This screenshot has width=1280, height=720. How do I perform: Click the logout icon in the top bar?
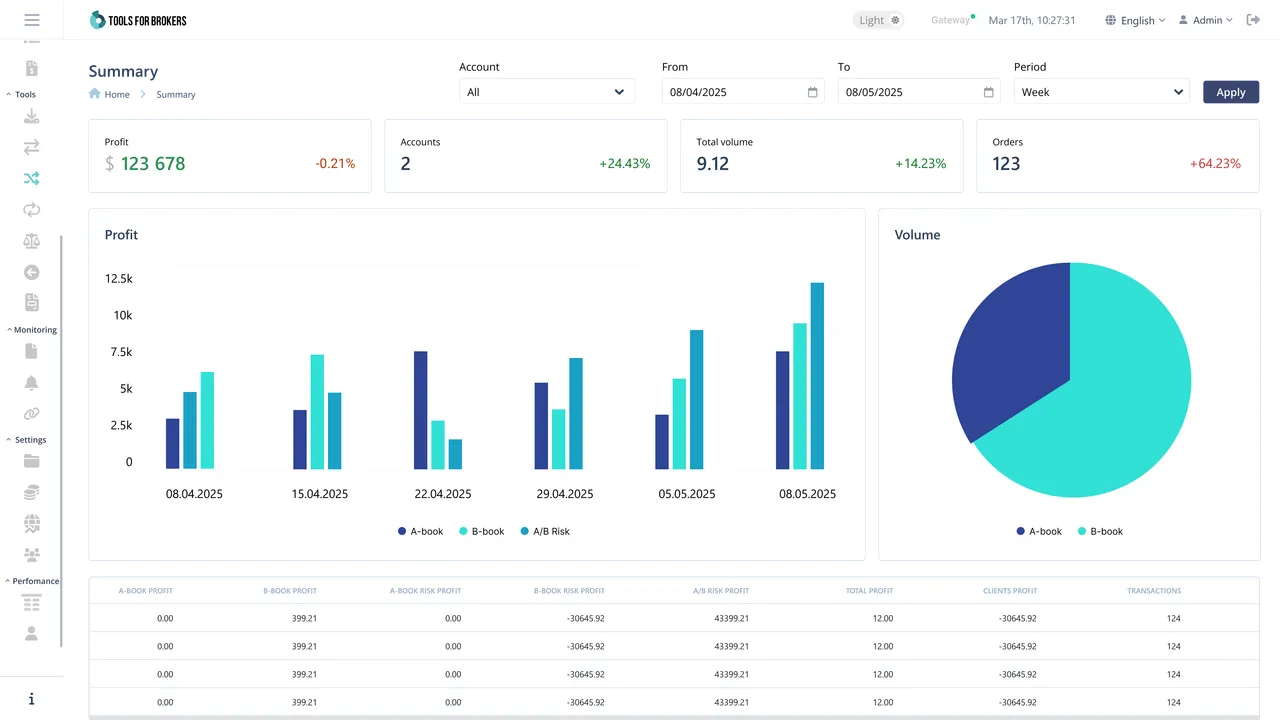(1254, 20)
